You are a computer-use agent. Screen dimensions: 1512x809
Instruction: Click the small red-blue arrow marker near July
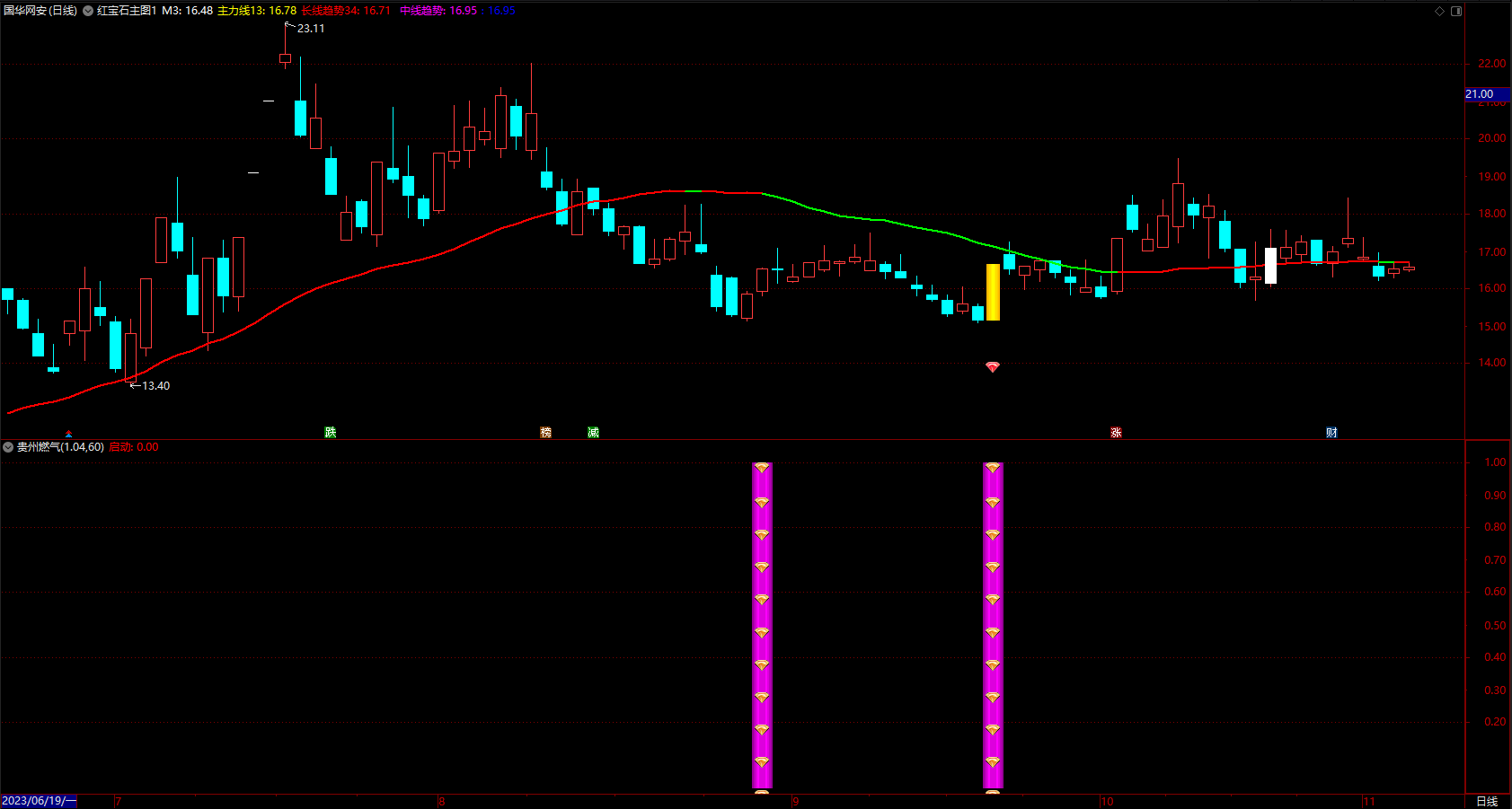68,435
